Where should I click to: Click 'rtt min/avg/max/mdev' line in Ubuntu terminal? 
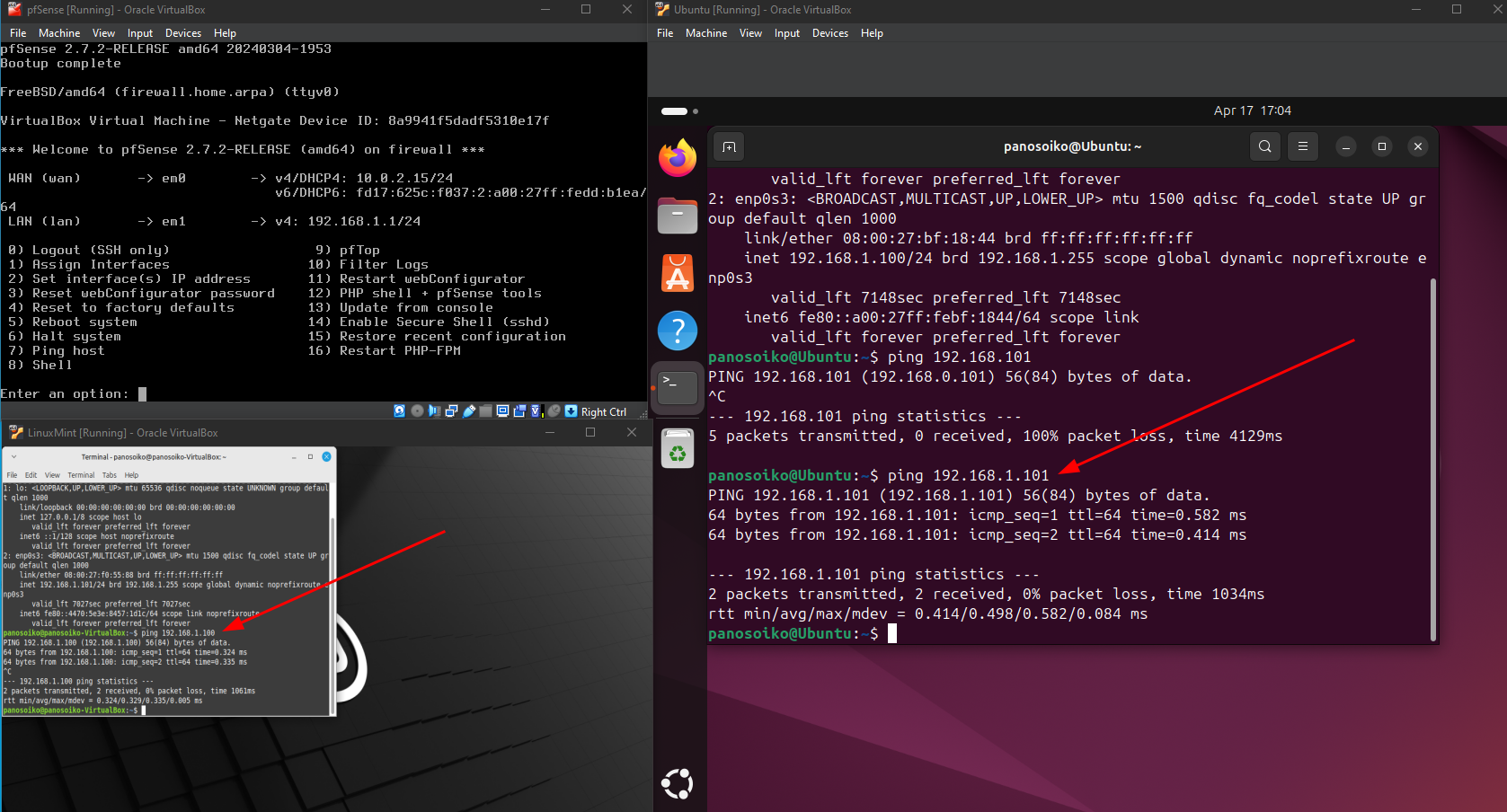(927, 613)
